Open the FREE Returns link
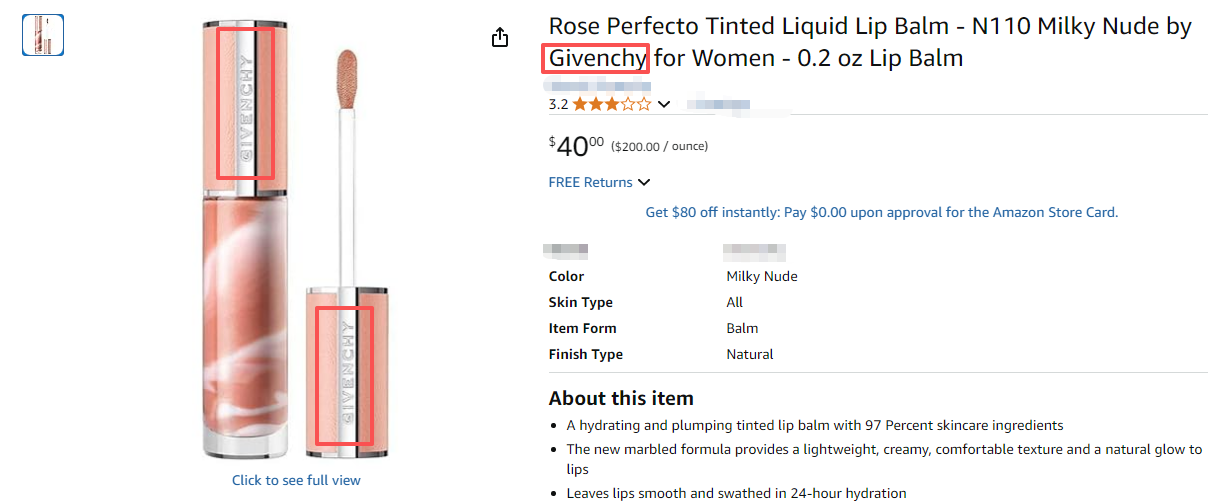The width and height of the screenshot is (1208, 501). 590,182
